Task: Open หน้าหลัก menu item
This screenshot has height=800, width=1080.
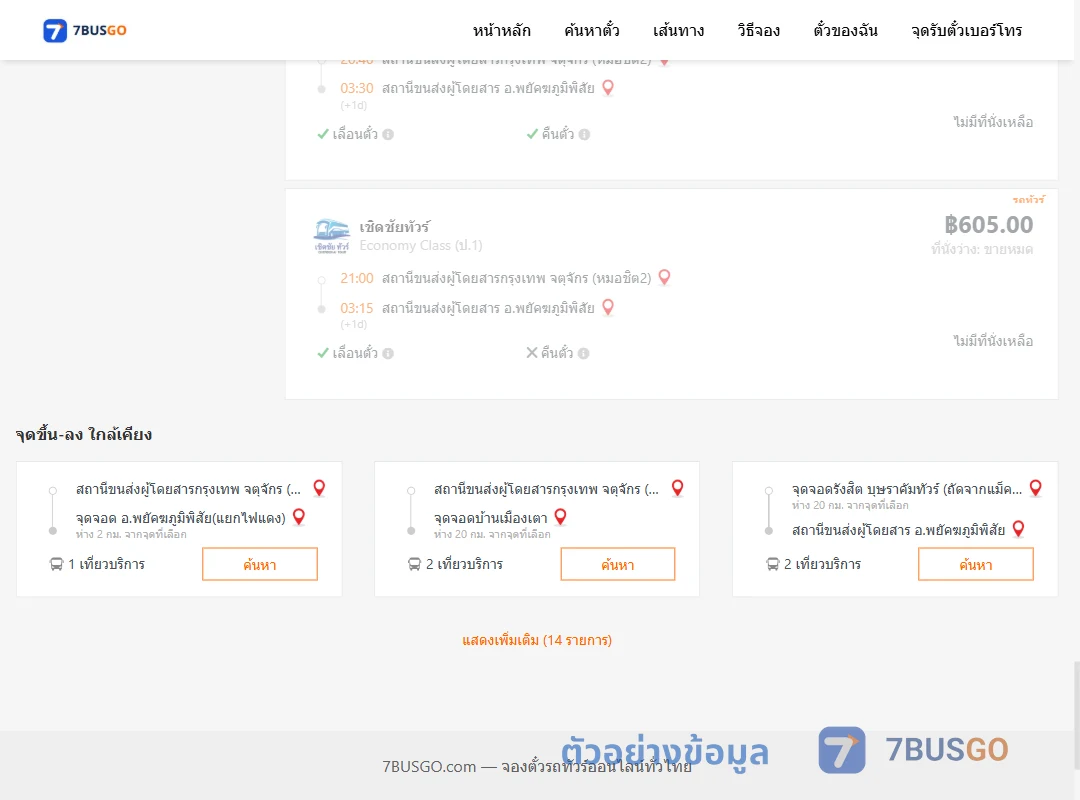Action: (501, 30)
